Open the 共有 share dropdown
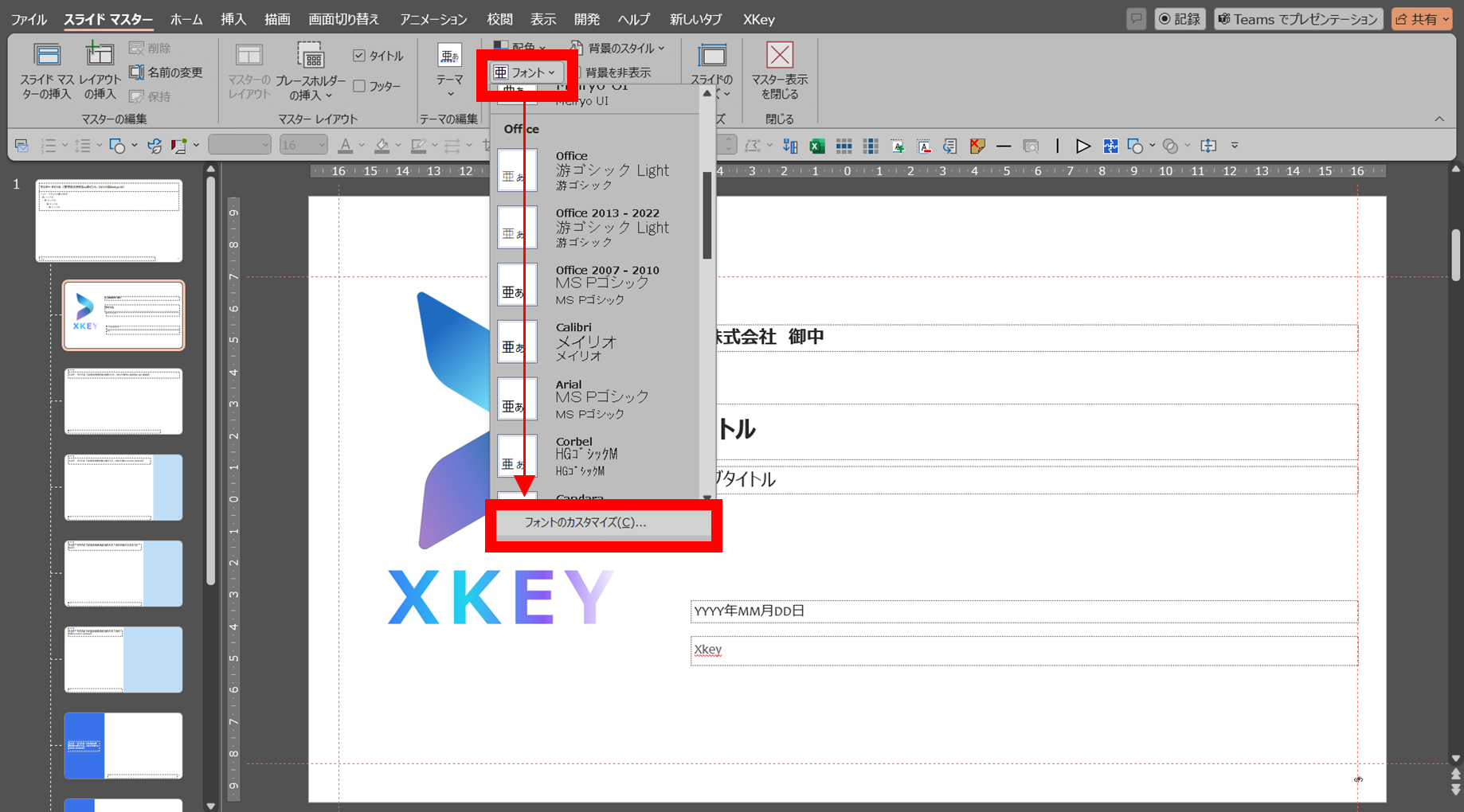The height and width of the screenshot is (812, 1464). [x=1423, y=19]
